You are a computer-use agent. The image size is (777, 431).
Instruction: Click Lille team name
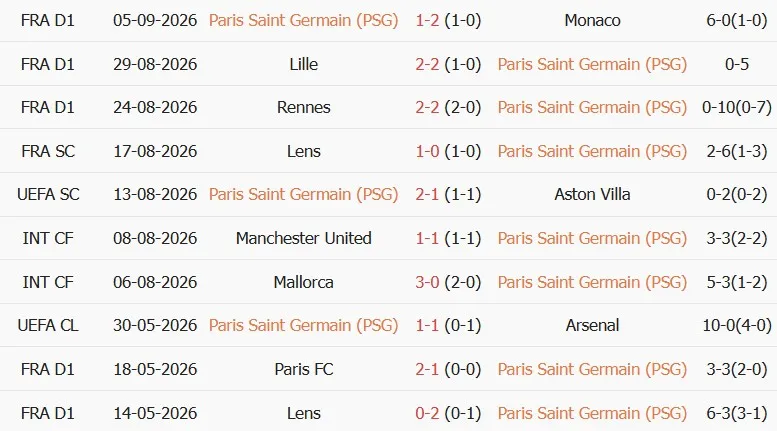pyautogui.click(x=303, y=64)
